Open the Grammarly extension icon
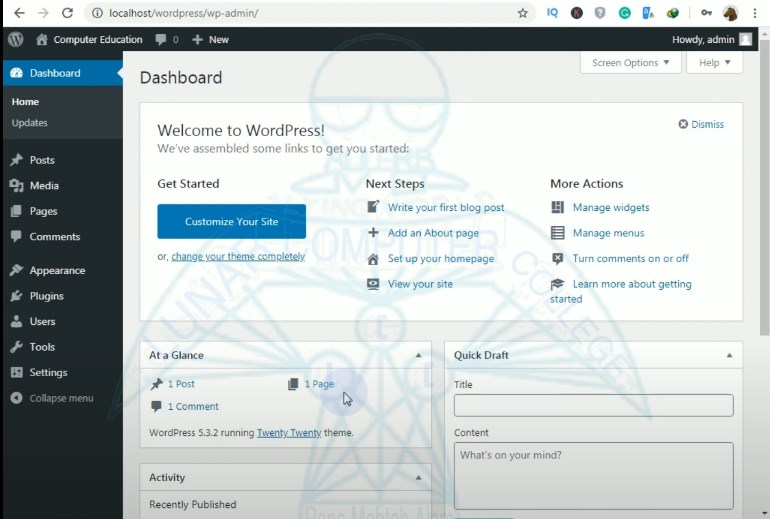The image size is (770, 519). [x=624, y=13]
